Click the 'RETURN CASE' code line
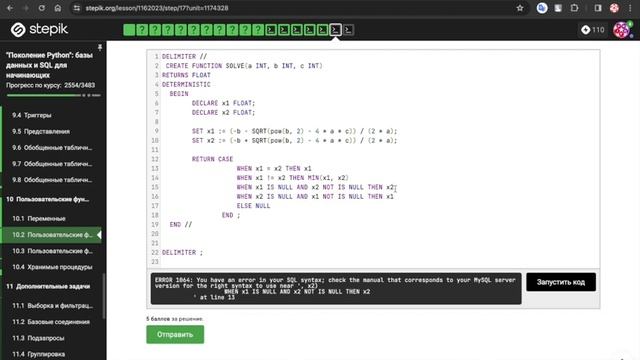The height and width of the screenshot is (360, 640). (212, 159)
